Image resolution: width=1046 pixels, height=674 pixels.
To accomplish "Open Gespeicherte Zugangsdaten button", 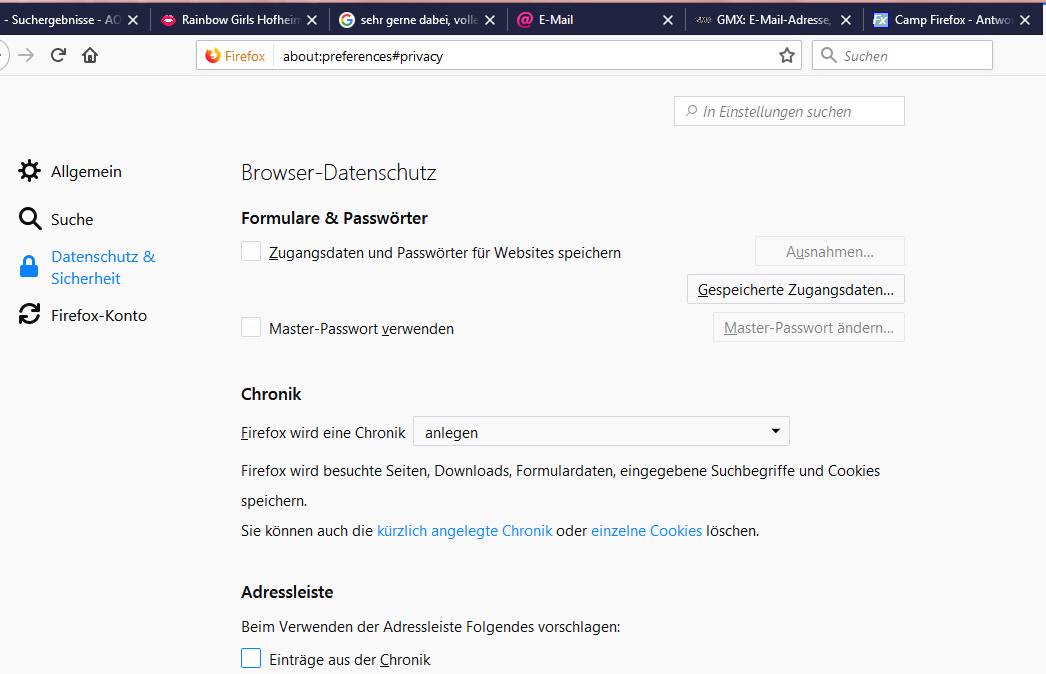I will [795, 290].
